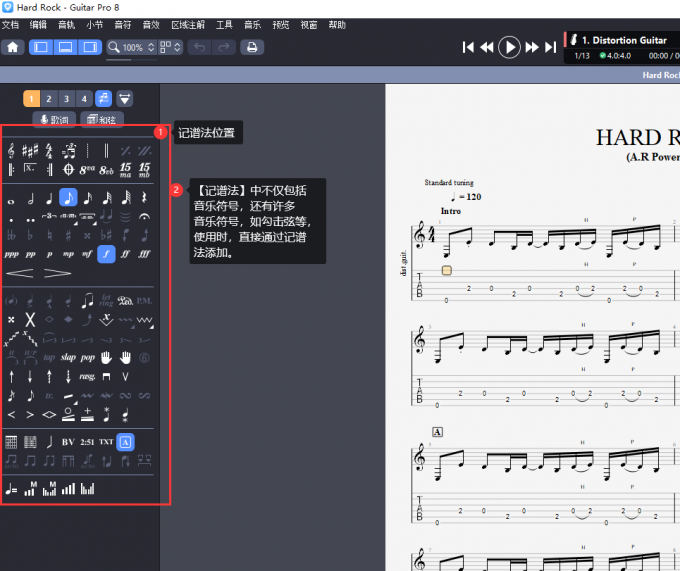
Task: Toggle the right panel visibility button
Action: tap(90, 47)
